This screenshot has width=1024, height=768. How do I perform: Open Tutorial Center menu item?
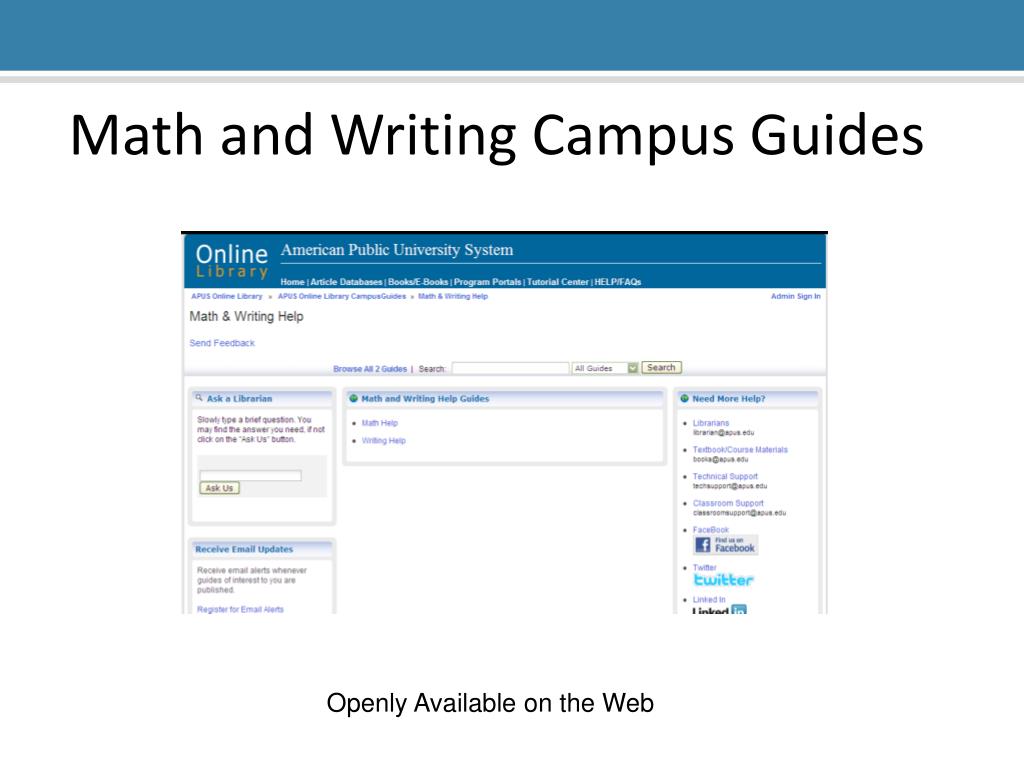point(558,282)
